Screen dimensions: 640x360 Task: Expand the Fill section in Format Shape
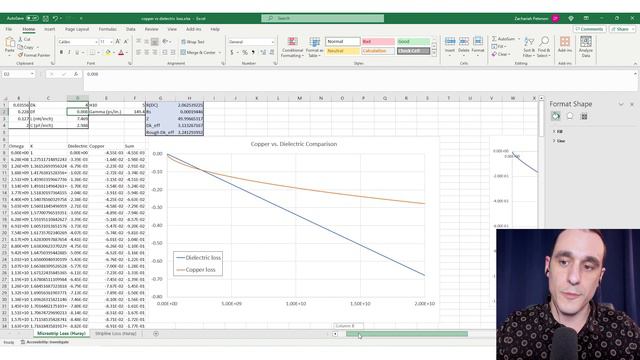coord(559,131)
